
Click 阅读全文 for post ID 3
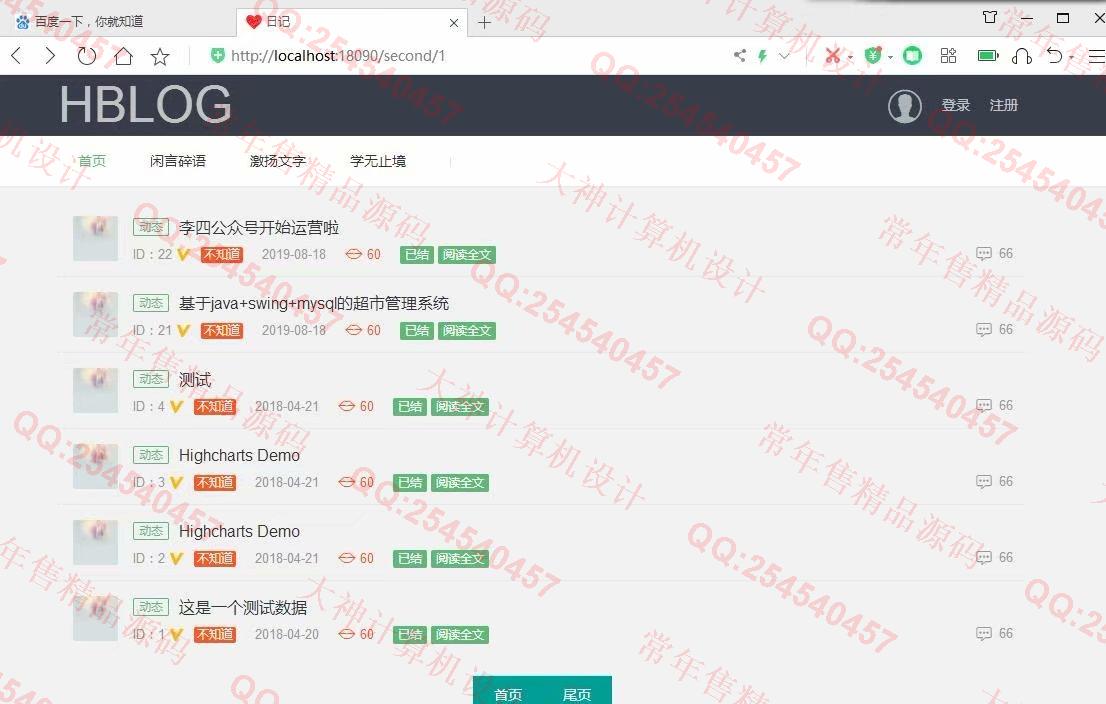tap(459, 483)
